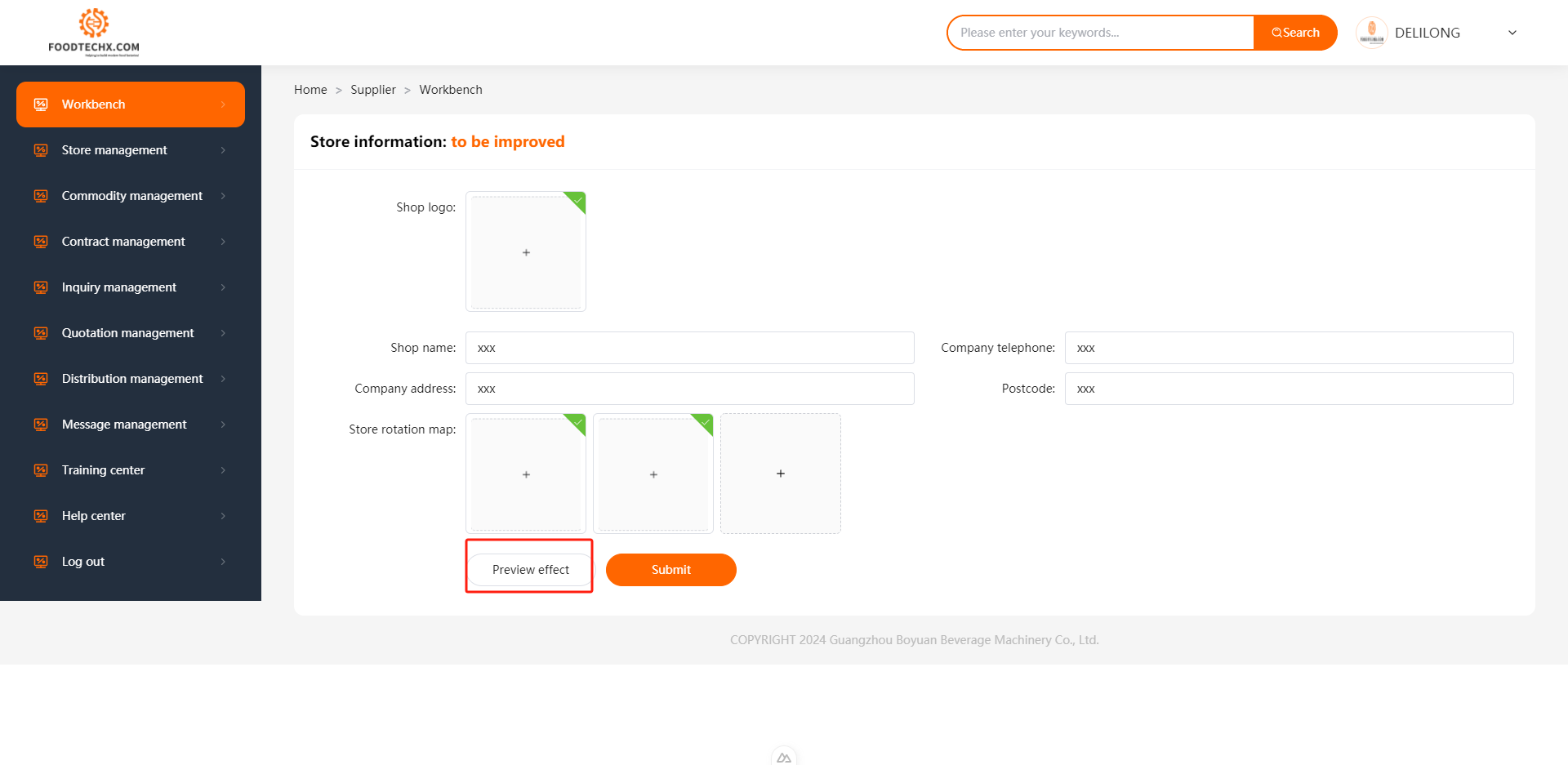Click the scroll-to-top icon at page bottom

coord(783,757)
